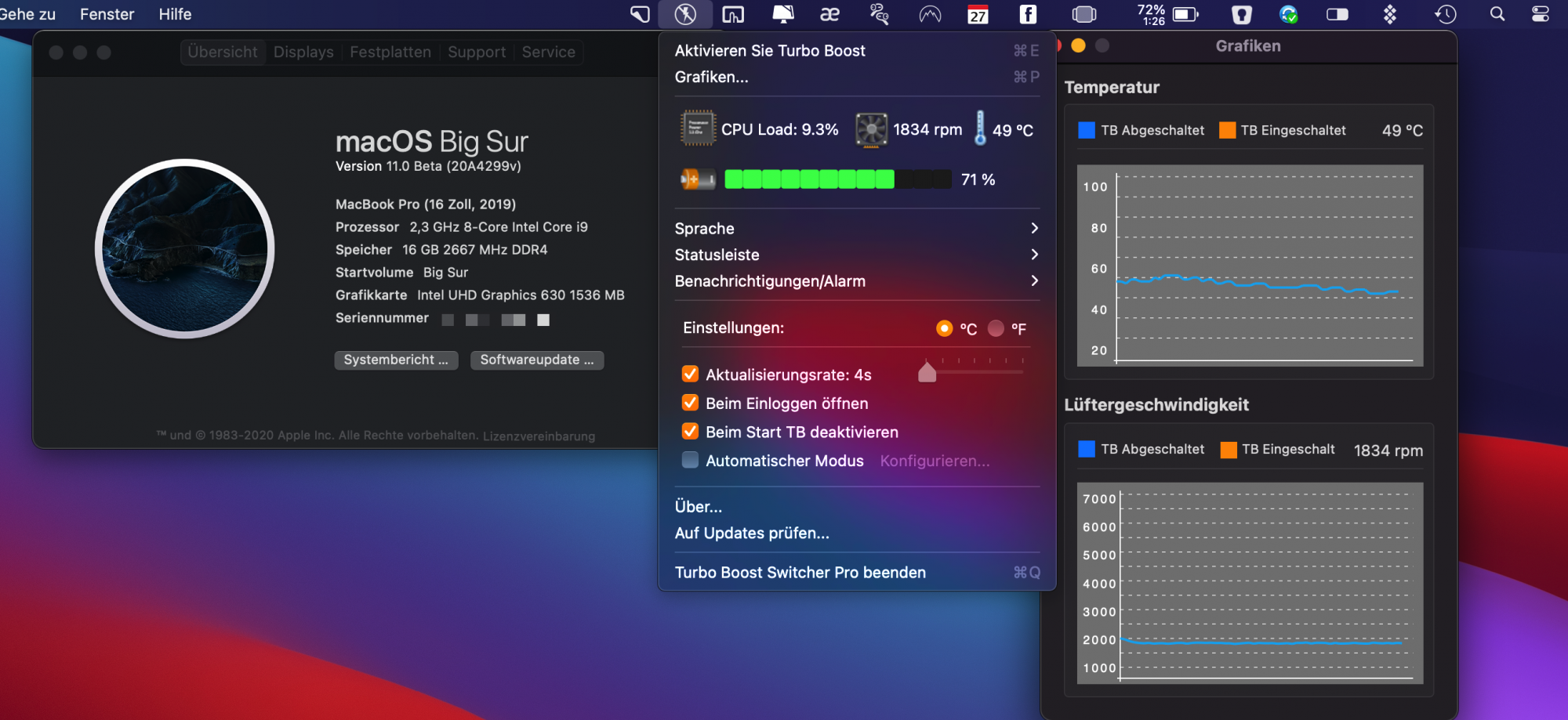This screenshot has height=720, width=1568.
Task: Click the Softwareupdate ... button
Action: pos(537,360)
